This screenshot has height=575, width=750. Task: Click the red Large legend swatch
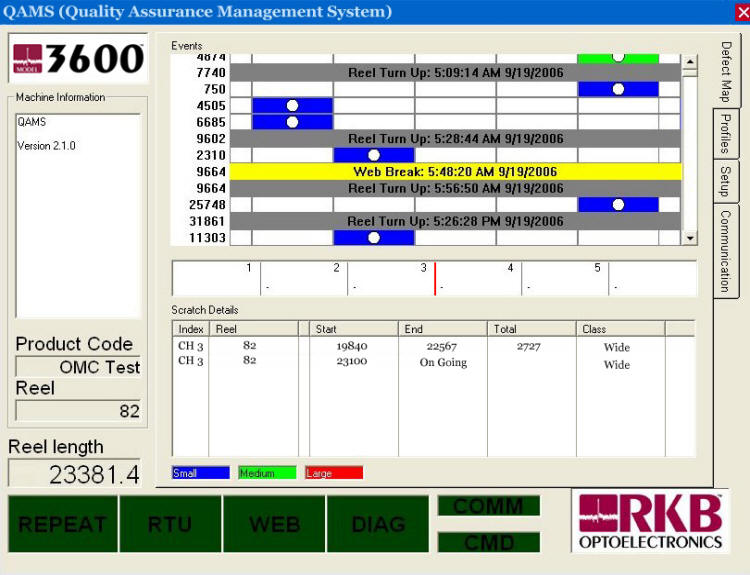pos(333,473)
